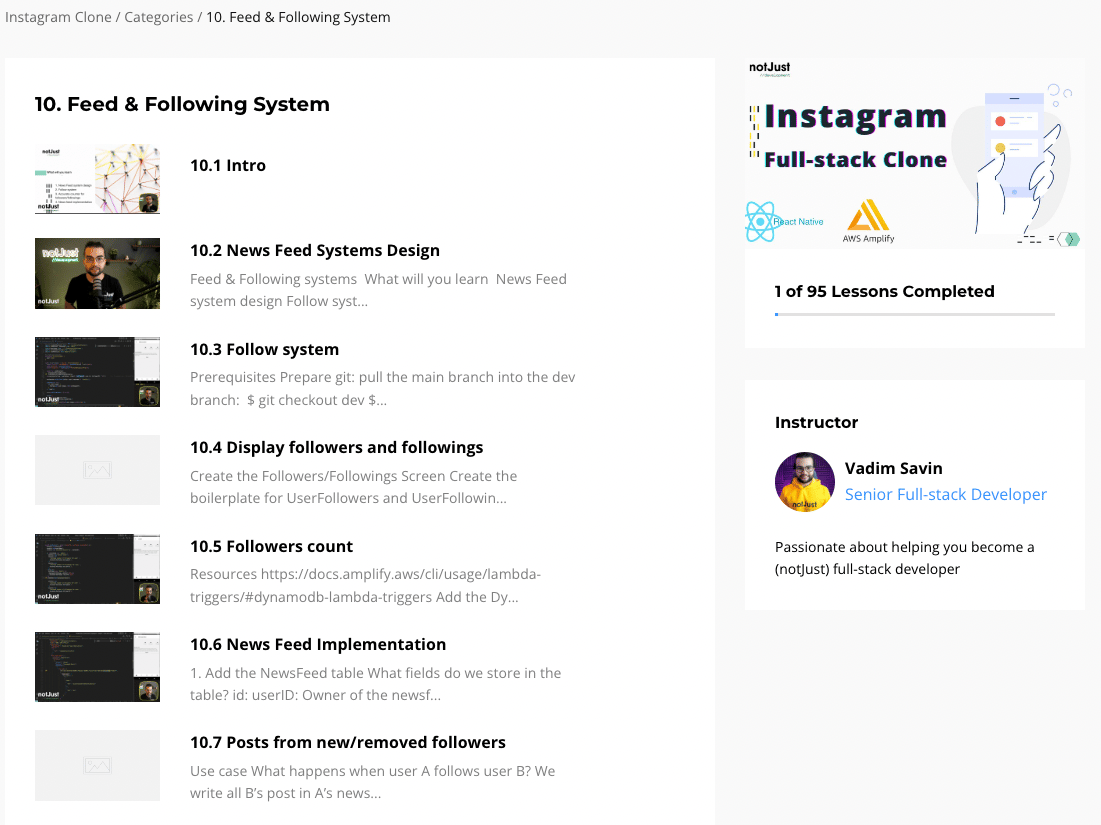This screenshot has width=1101, height=825.
Task: Click the lessons completed progress bar
Action: tap(915, 315)
